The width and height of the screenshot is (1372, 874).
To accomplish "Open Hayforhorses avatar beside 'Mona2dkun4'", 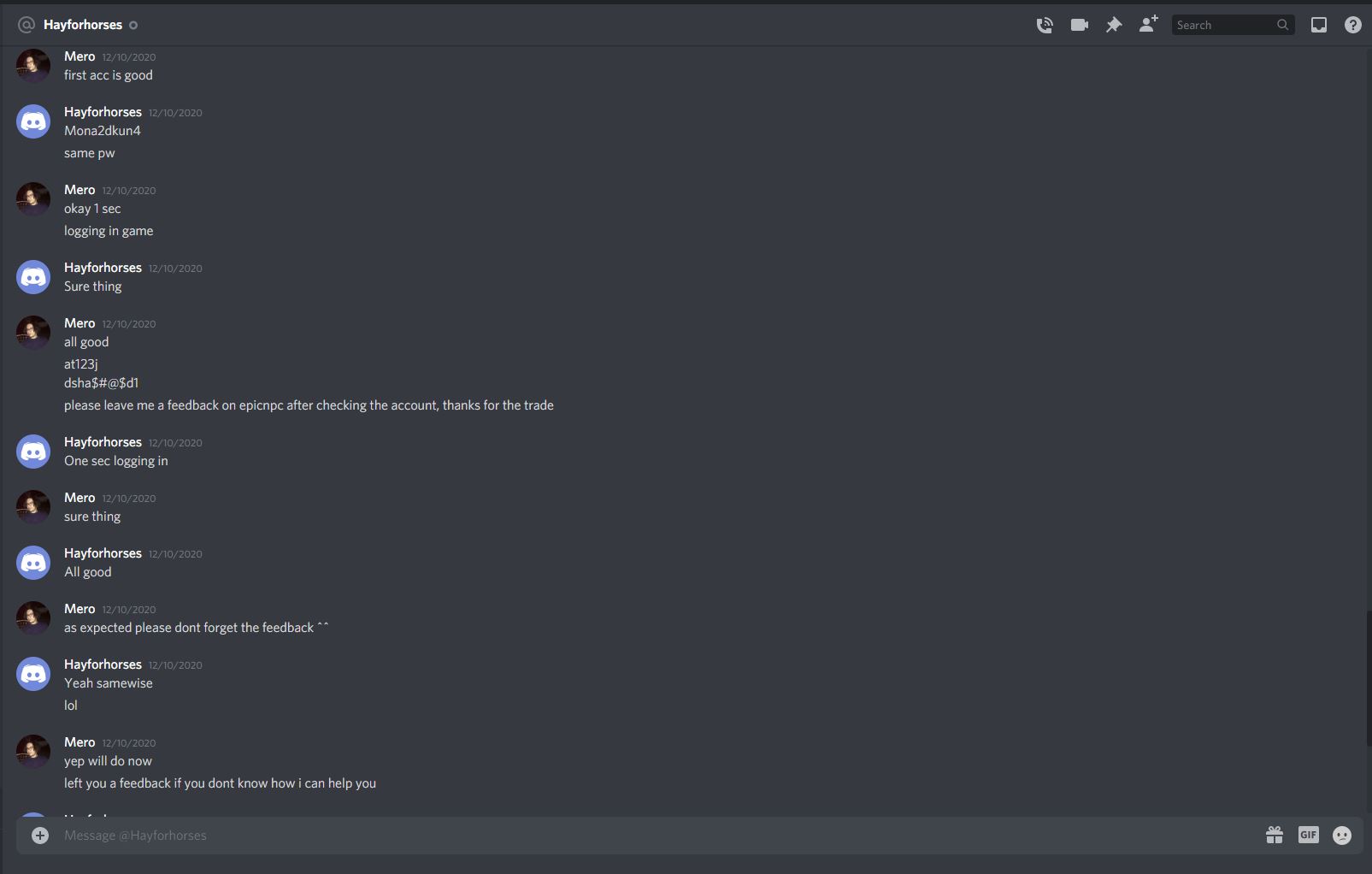I will 33,121.
